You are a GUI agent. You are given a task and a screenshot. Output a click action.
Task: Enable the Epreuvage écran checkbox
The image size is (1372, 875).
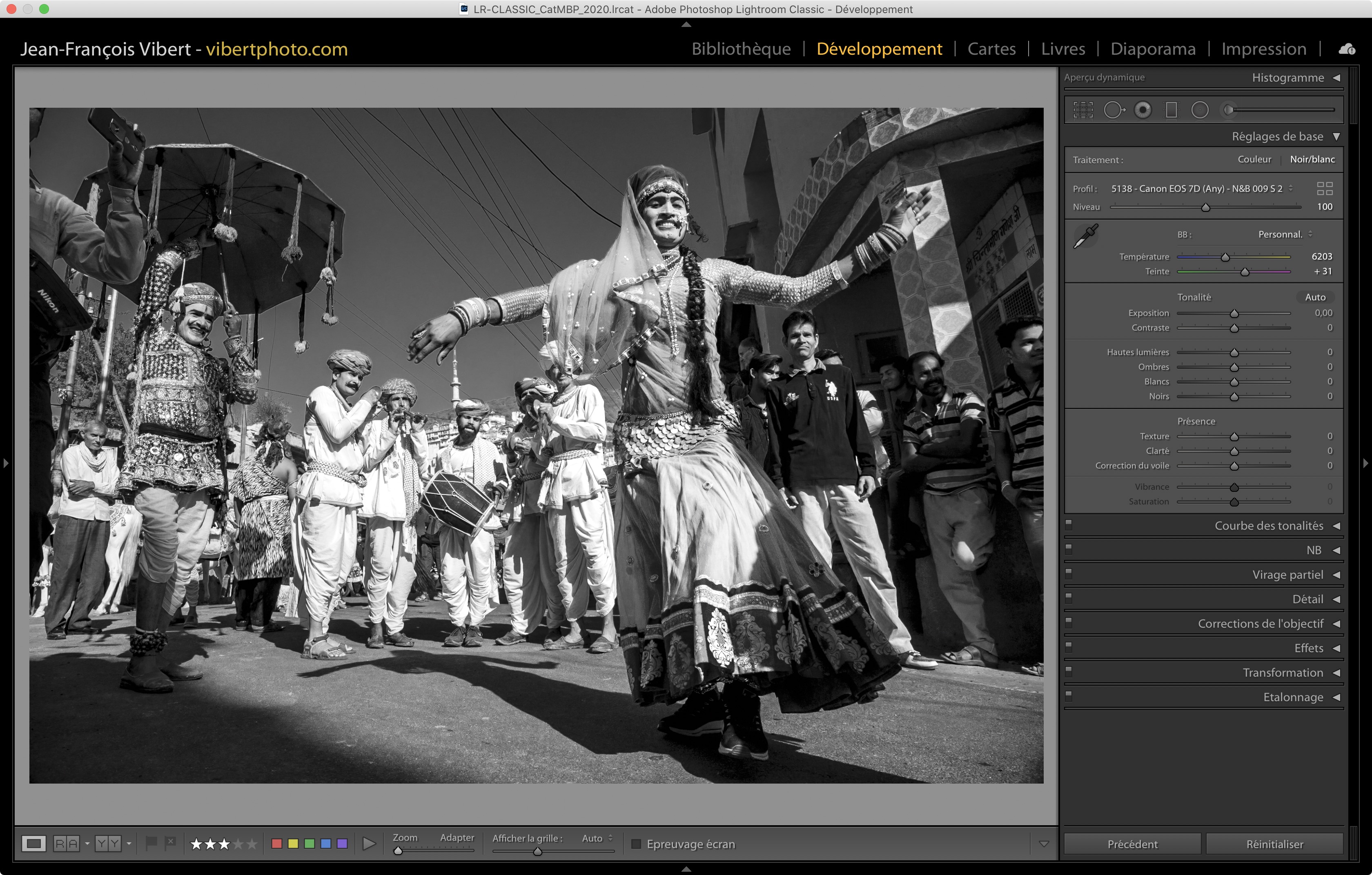(x=637, y=844)
